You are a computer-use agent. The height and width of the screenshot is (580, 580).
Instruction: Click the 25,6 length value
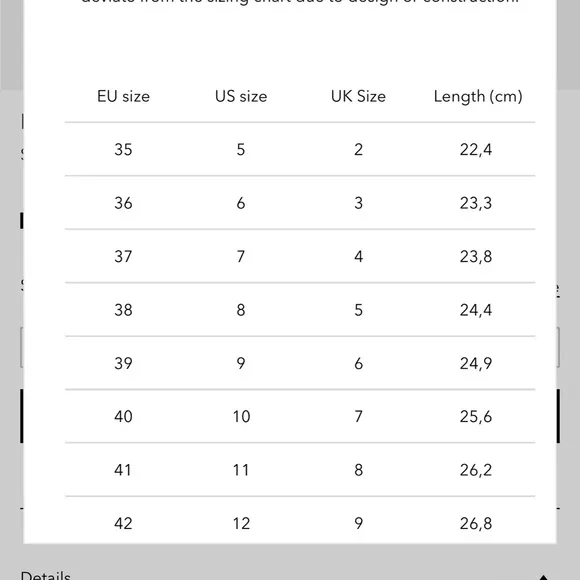476,417
